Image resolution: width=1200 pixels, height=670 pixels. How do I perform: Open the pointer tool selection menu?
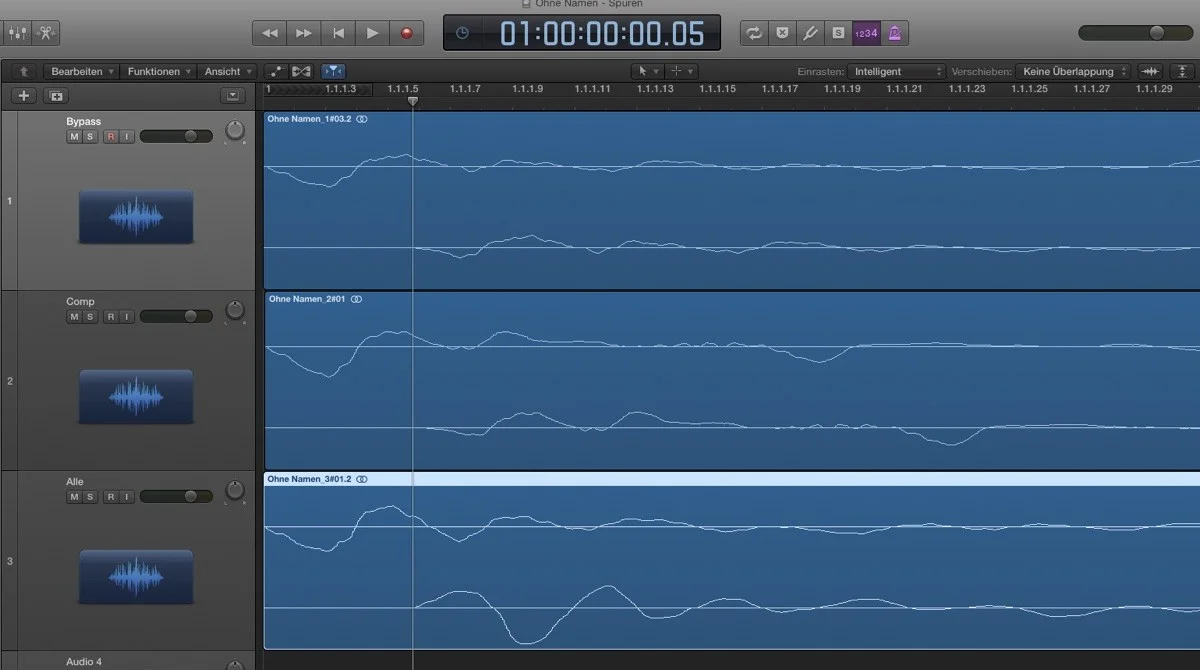[x=648, y=72]
